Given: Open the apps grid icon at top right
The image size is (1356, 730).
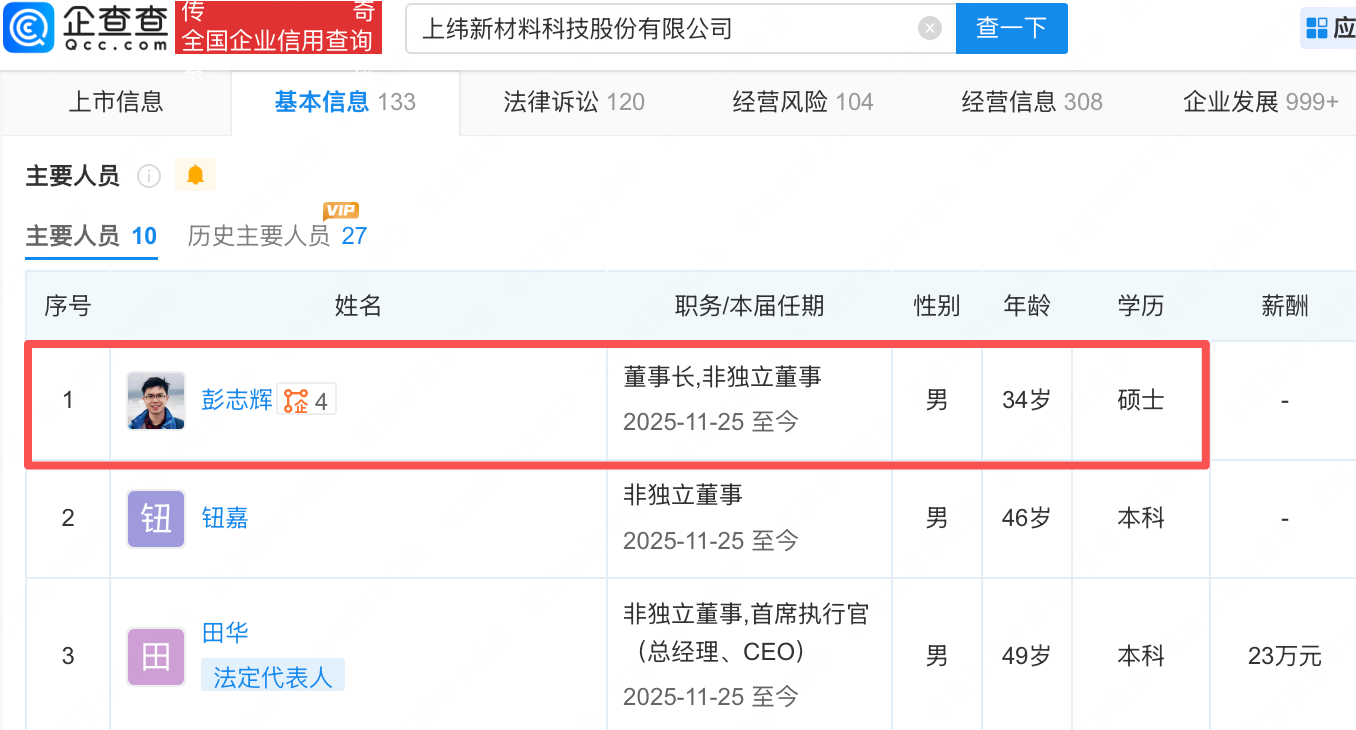Looking at the screenshot, I should point(1316,28).
